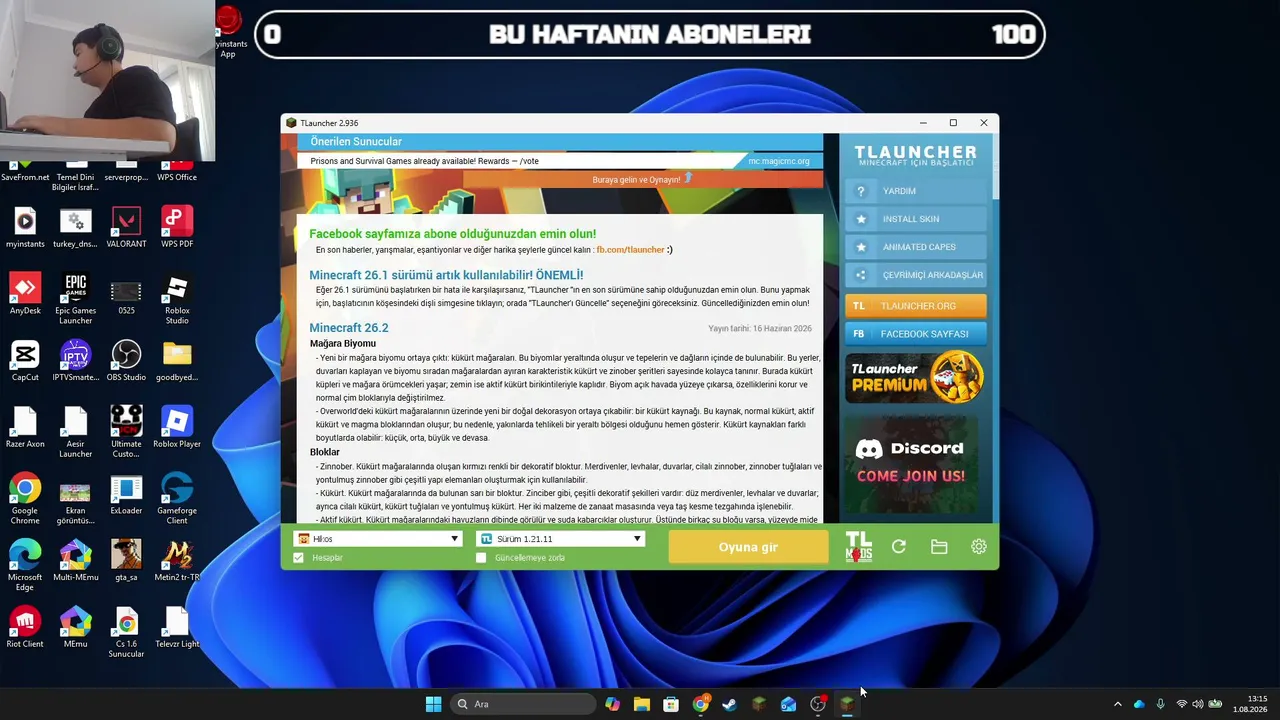This screenshot has height=720, width=1280.
Task: Click the TLAUNCHER.ORG sidebar button
Action: [x=916, y=306]
